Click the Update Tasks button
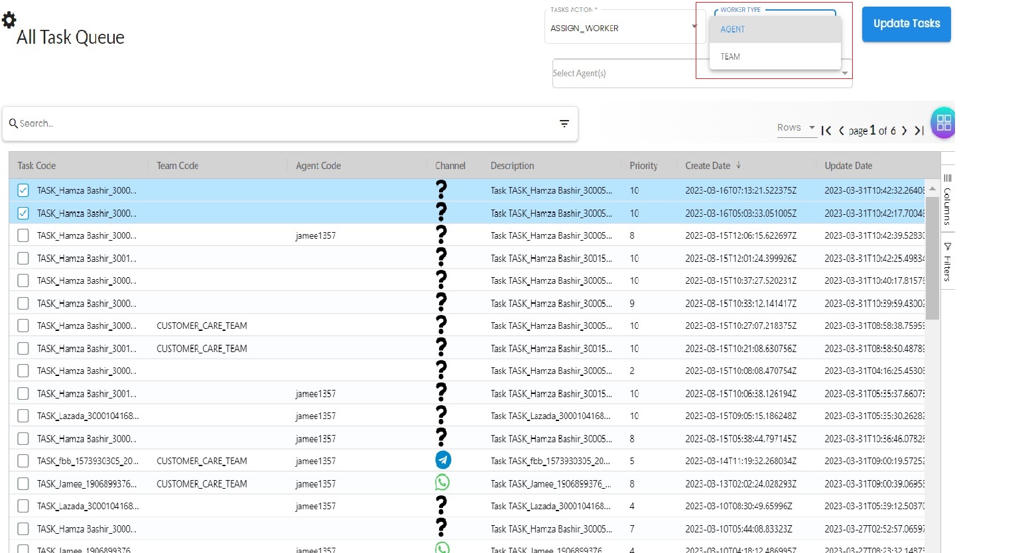This screenshot has width=1024, height=553. click(906, 24)
